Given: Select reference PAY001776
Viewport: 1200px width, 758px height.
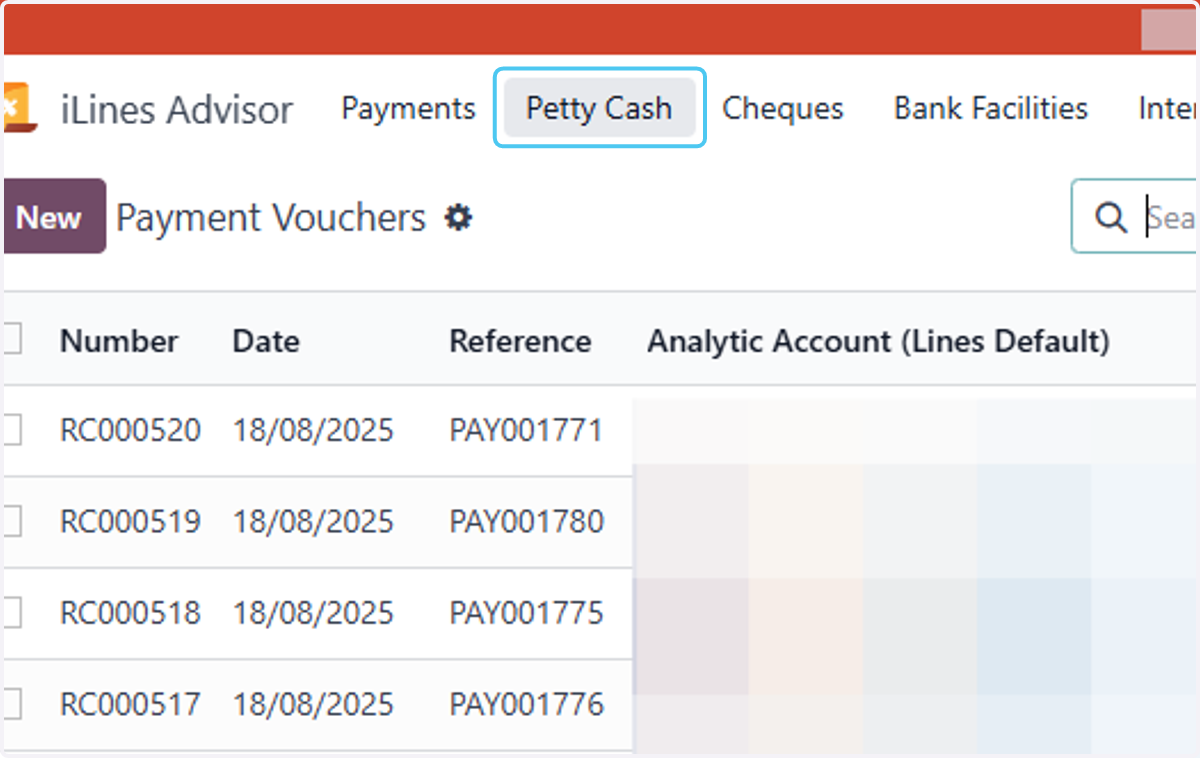Looking at the screenshot, I should 526,704.
